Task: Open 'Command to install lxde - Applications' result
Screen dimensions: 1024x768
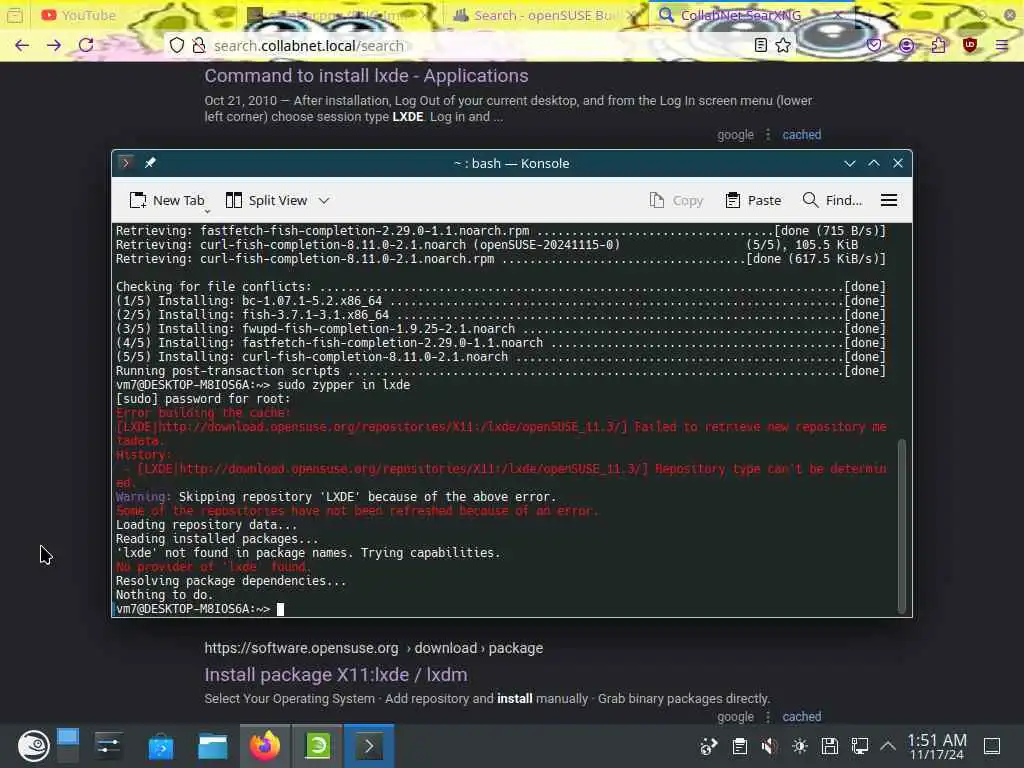Action: coord(366,76)
